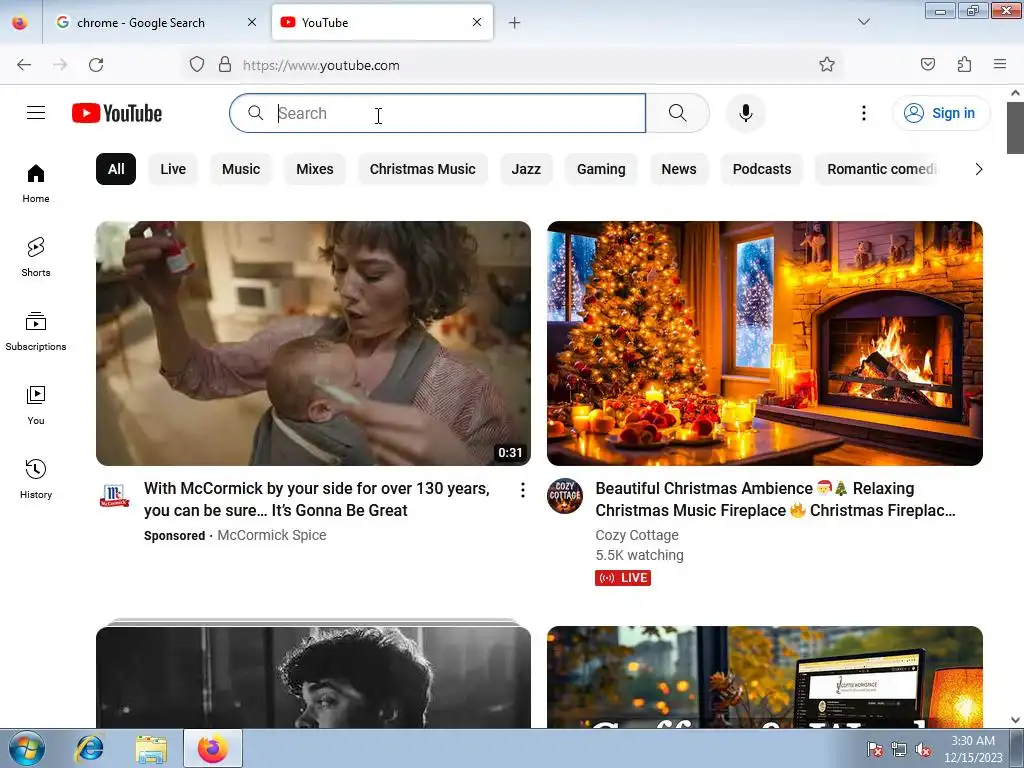Close the chrome - Google Search tab
1024x768 pixels.
(252, 22)
